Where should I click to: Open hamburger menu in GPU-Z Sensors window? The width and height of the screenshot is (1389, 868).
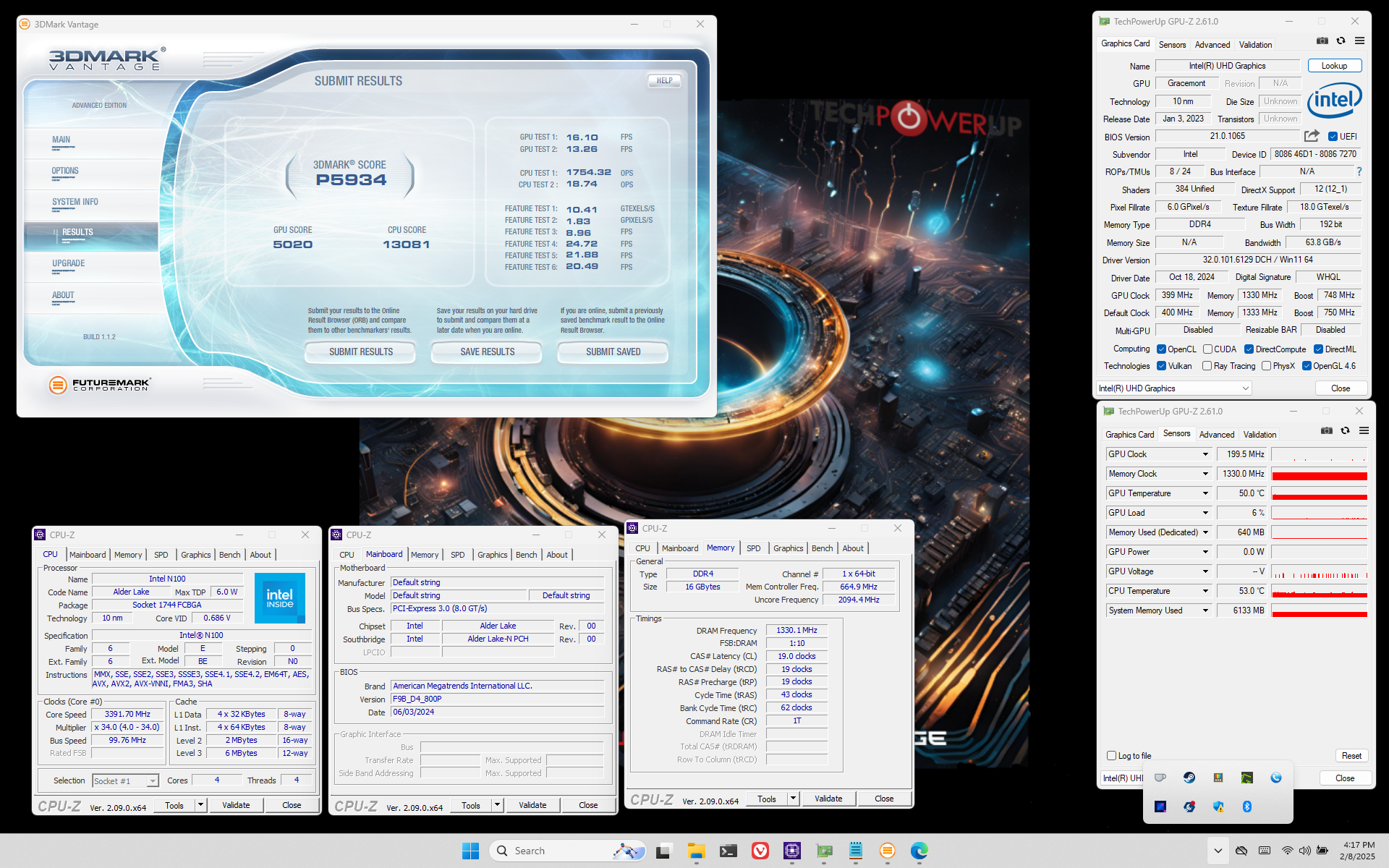click(1364, 430)
